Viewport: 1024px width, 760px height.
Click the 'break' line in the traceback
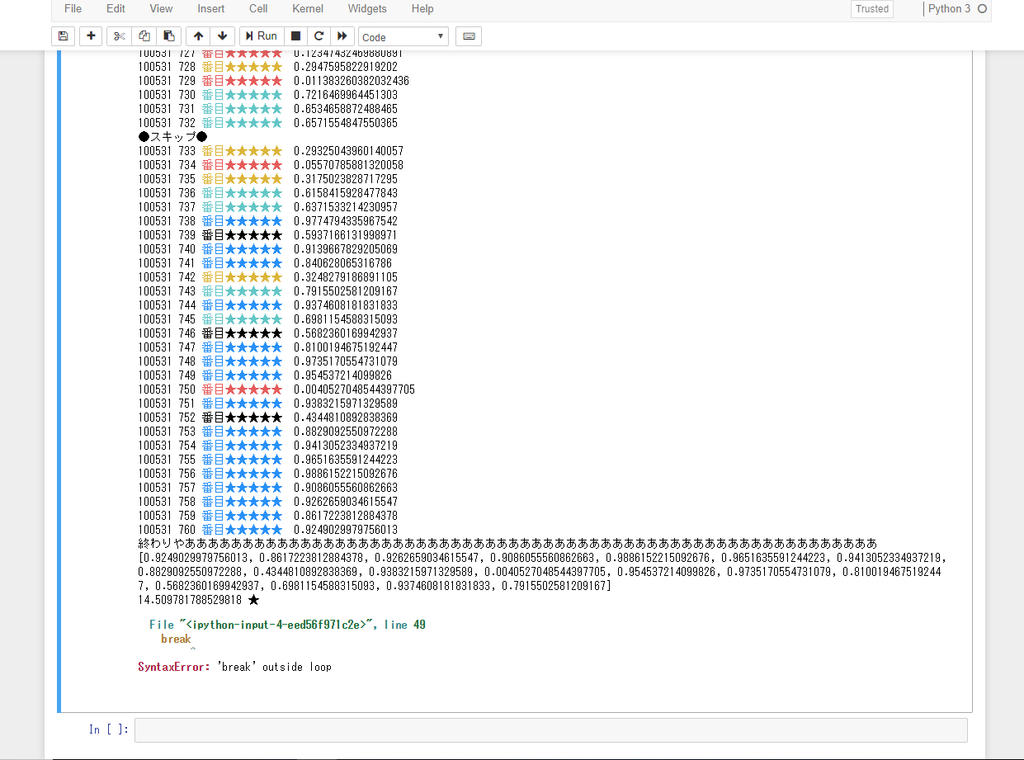pyautogui.click(x=176, y=639)
